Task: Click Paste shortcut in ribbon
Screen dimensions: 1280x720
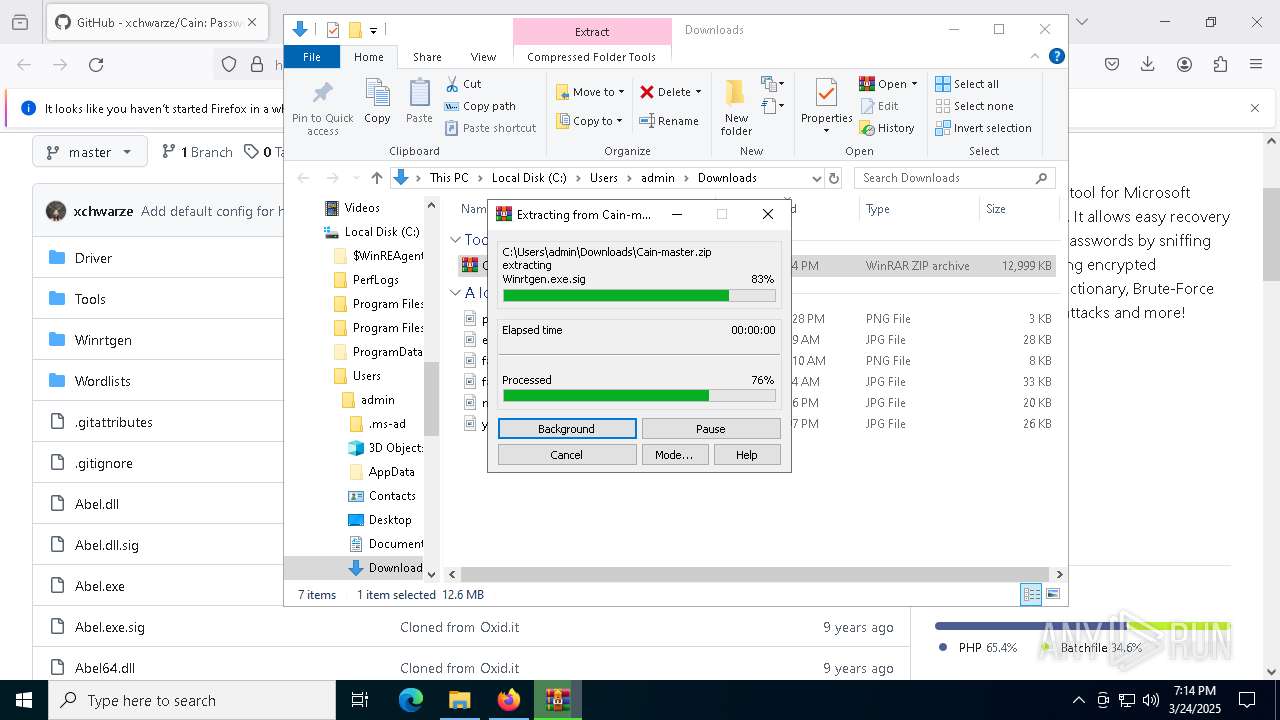Action: 491,128
